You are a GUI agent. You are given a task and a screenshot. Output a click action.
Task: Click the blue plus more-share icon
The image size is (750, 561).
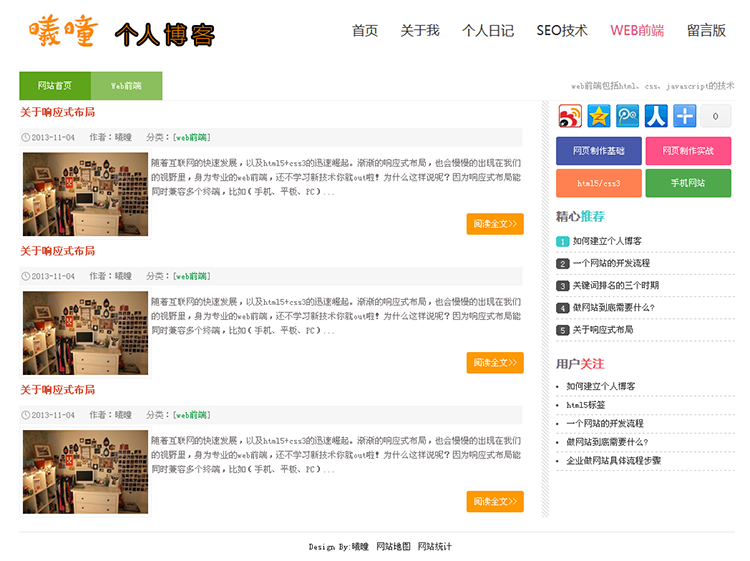pos(684,116)
